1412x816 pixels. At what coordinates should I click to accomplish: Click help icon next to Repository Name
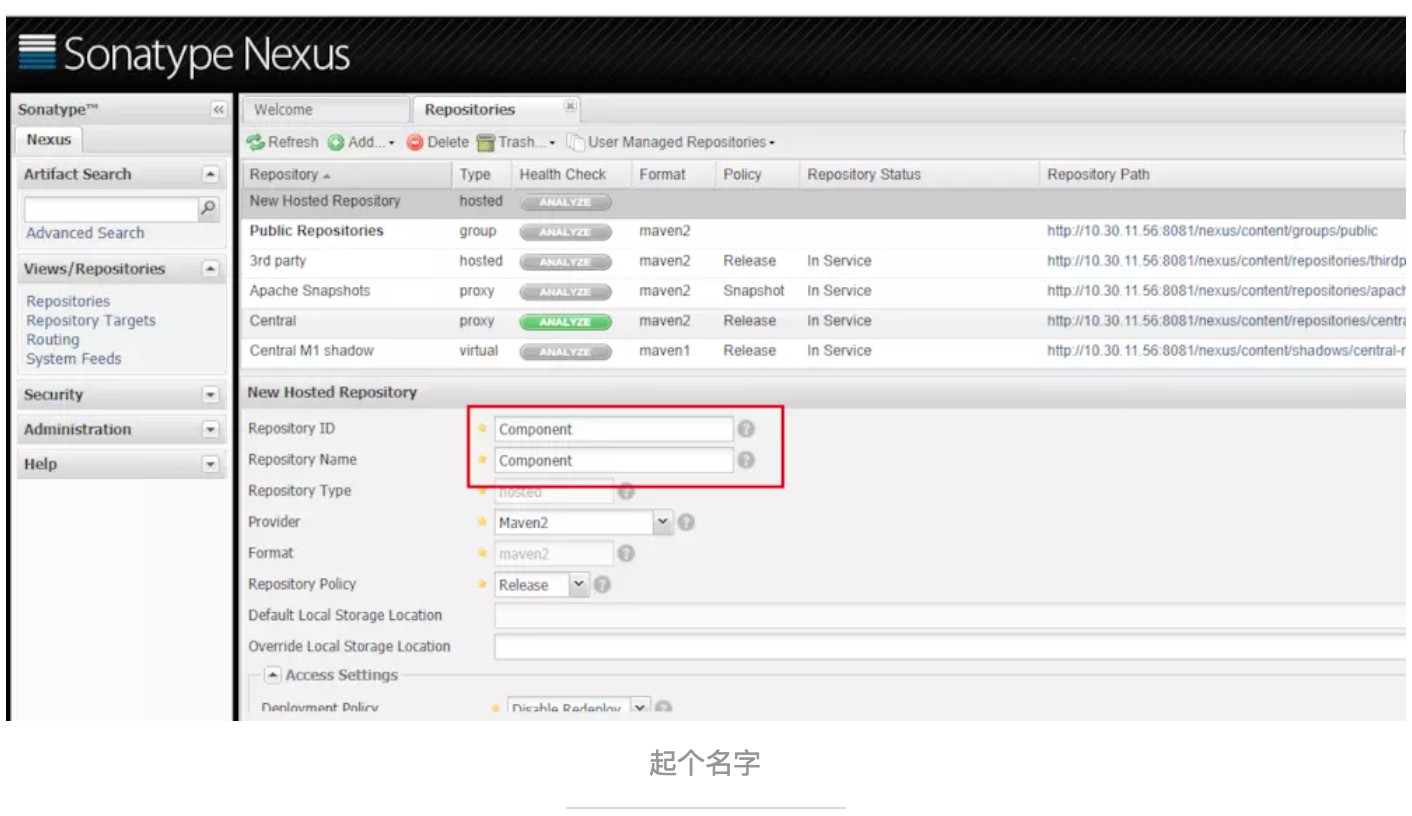coord(746,460)
